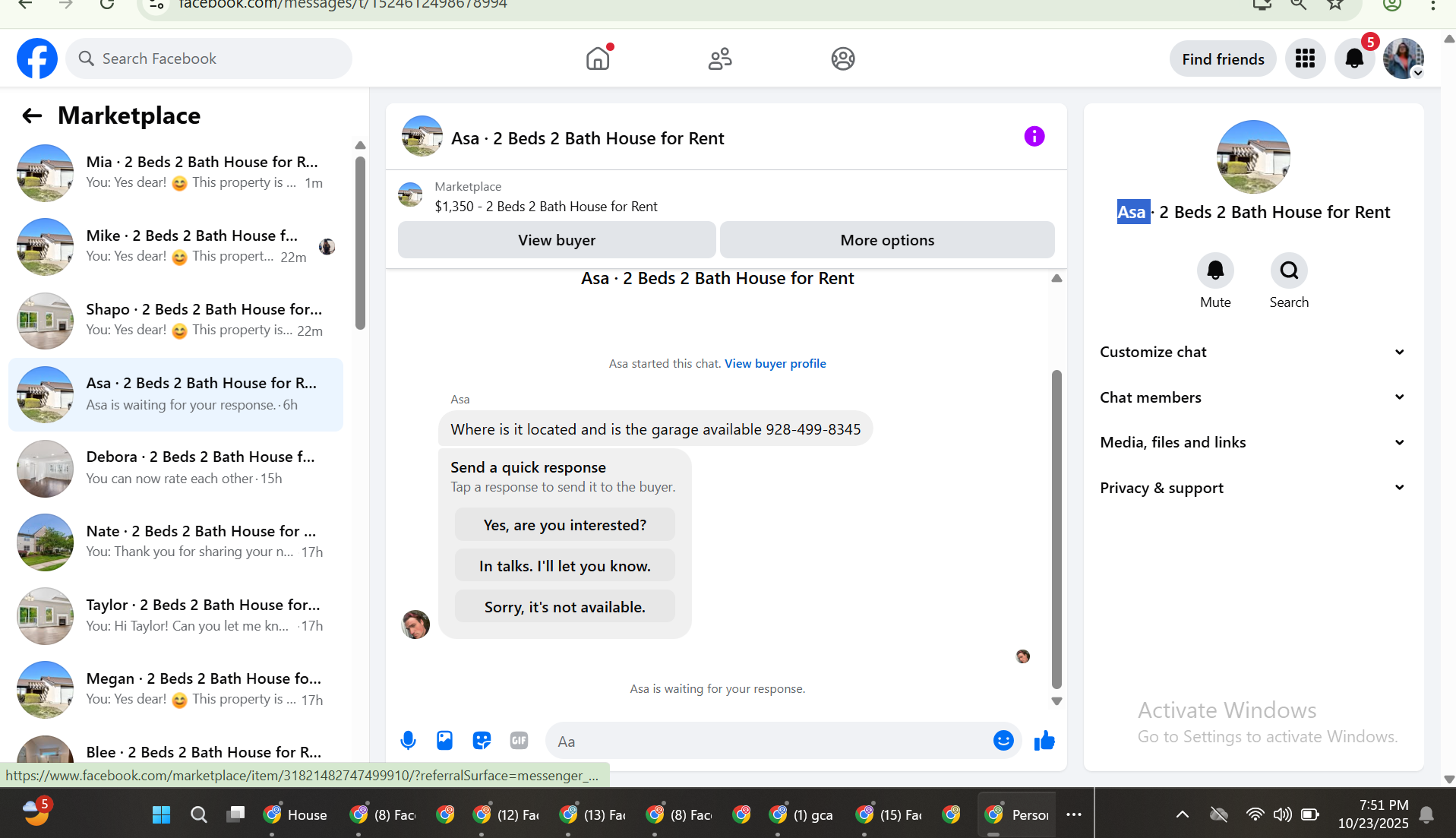Focus the Search Facebook field
Image resolution: width=1456 pixels, height=838 pixels.
click(x=209, y=59)
